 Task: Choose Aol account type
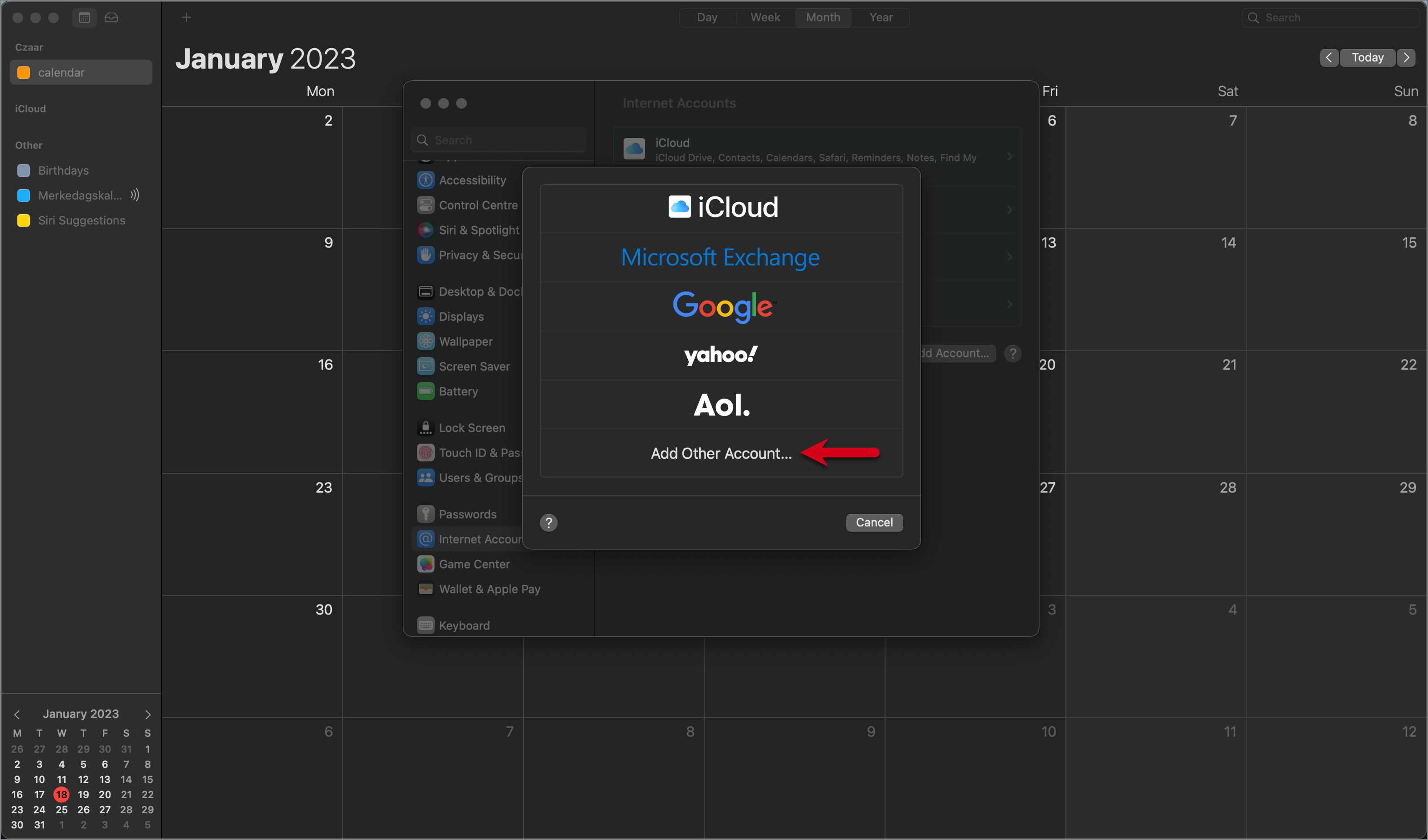pos(722,405)
